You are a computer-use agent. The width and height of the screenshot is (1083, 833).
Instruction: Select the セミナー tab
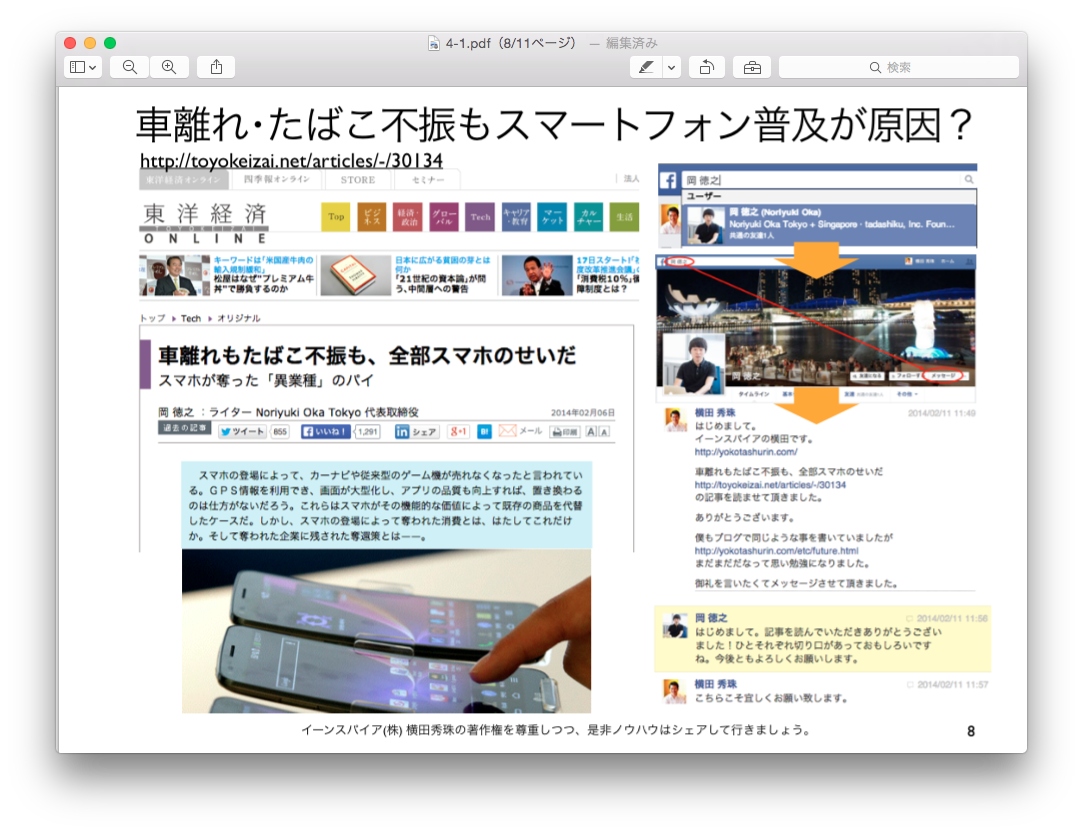pyautogui.click(x=428, y=180)
